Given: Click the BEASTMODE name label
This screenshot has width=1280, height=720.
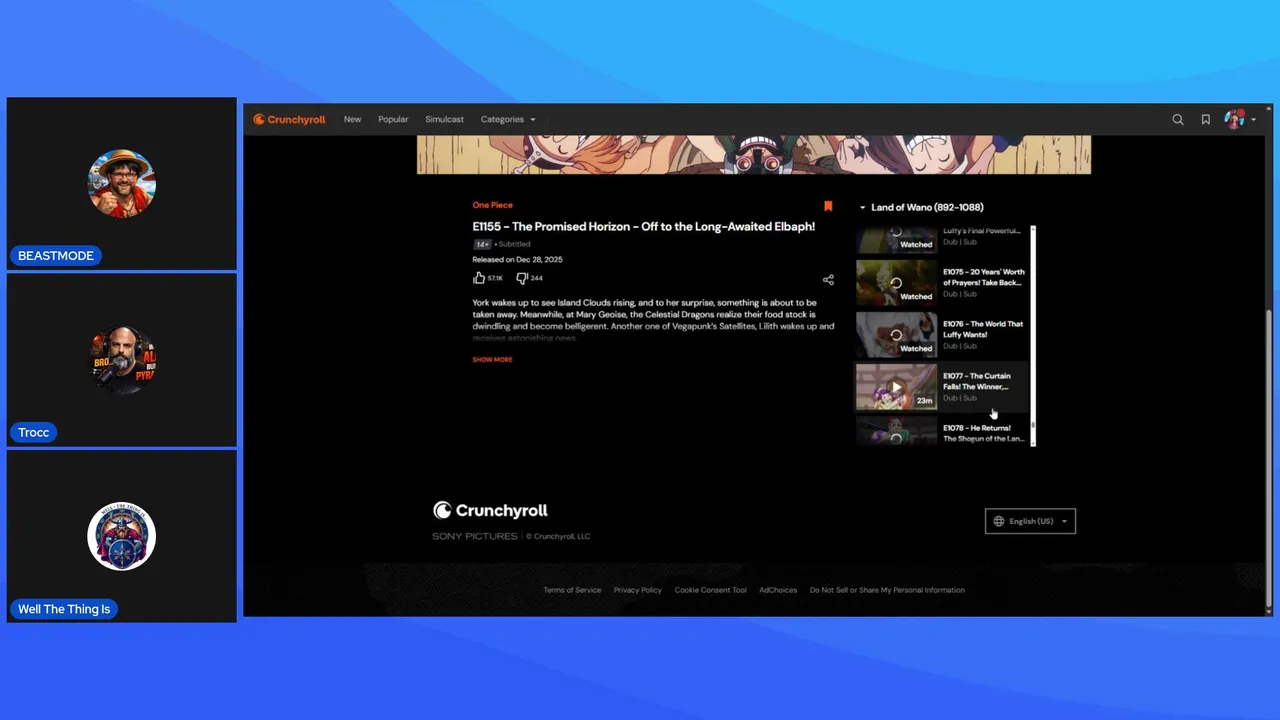Looking at the screenshot, I should coord(56,256).
